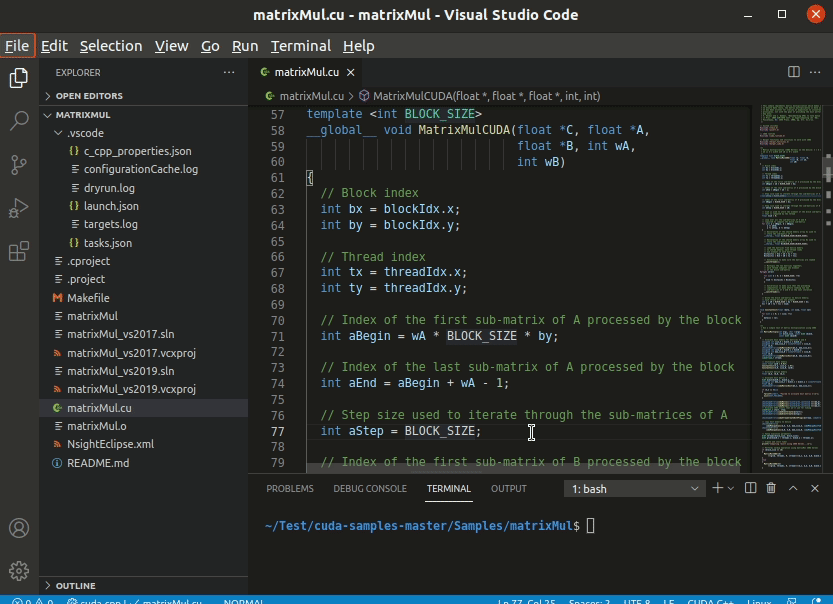Switch to the Problems panel tab
The width and height of the screenshot is (833, 604).
tap(290, 489)
